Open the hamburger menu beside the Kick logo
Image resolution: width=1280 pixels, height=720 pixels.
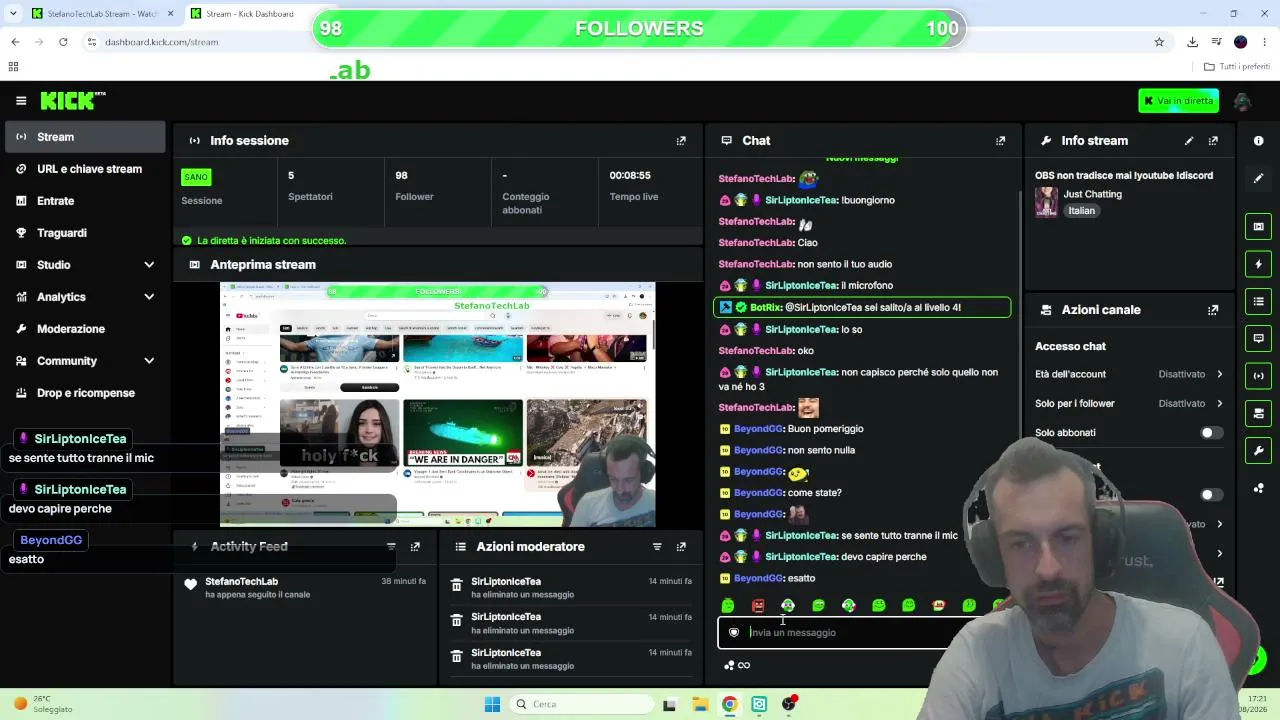[21, 100]
